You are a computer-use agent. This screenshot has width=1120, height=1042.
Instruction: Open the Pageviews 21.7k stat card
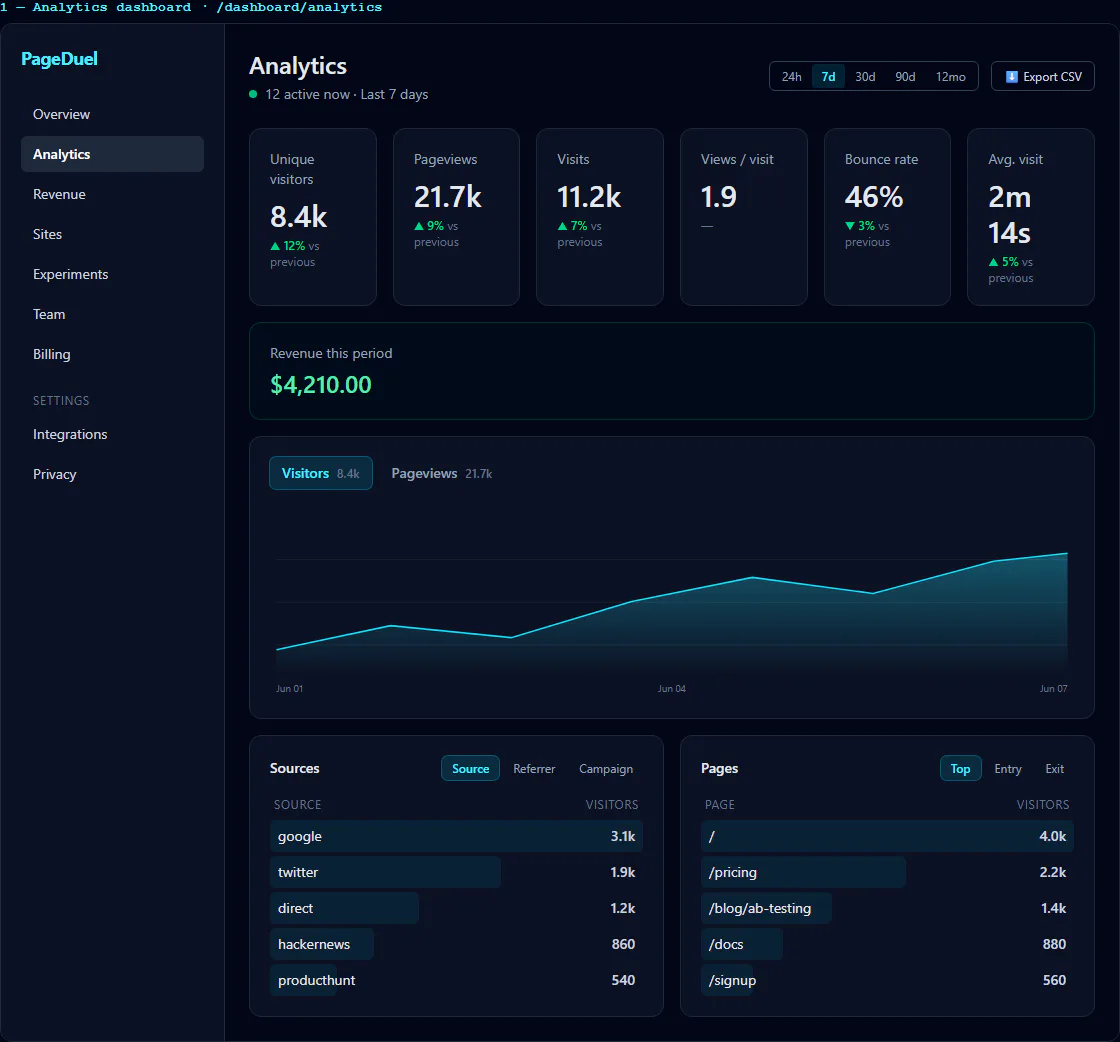click(x=456, y=217)
